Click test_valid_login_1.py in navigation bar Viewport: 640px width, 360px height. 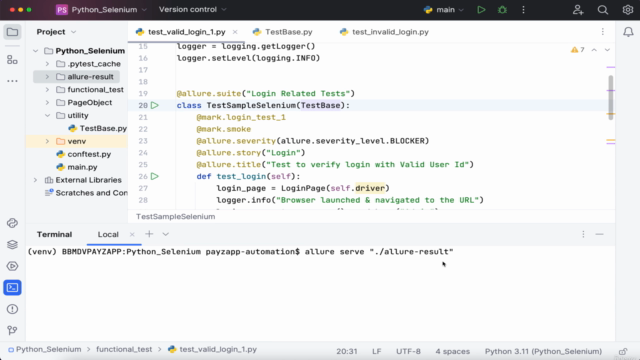coord(213,350)
